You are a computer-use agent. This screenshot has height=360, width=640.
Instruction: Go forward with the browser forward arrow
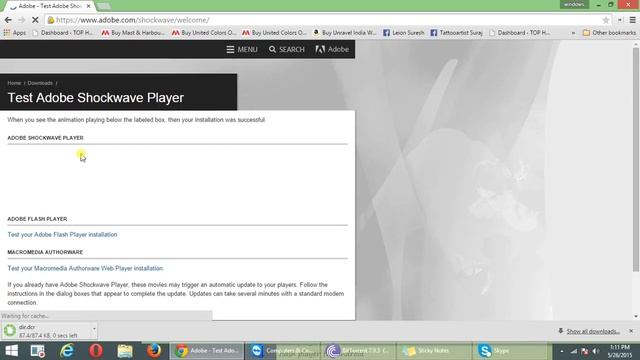click(x=22, y=20)
